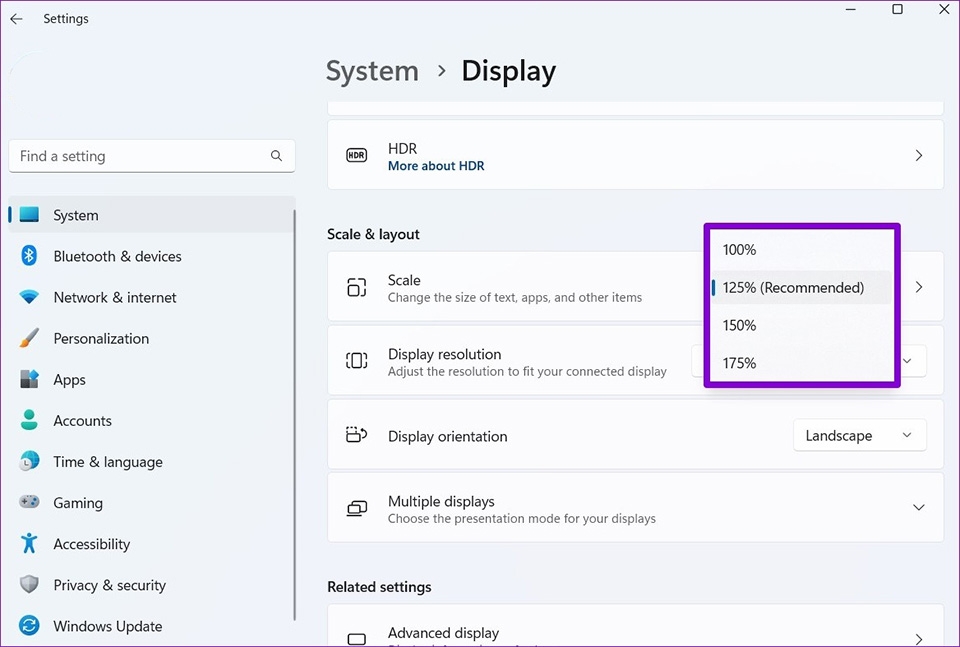Expand the Multiple displays section
The image size is (960, 647).
[918, 507]
